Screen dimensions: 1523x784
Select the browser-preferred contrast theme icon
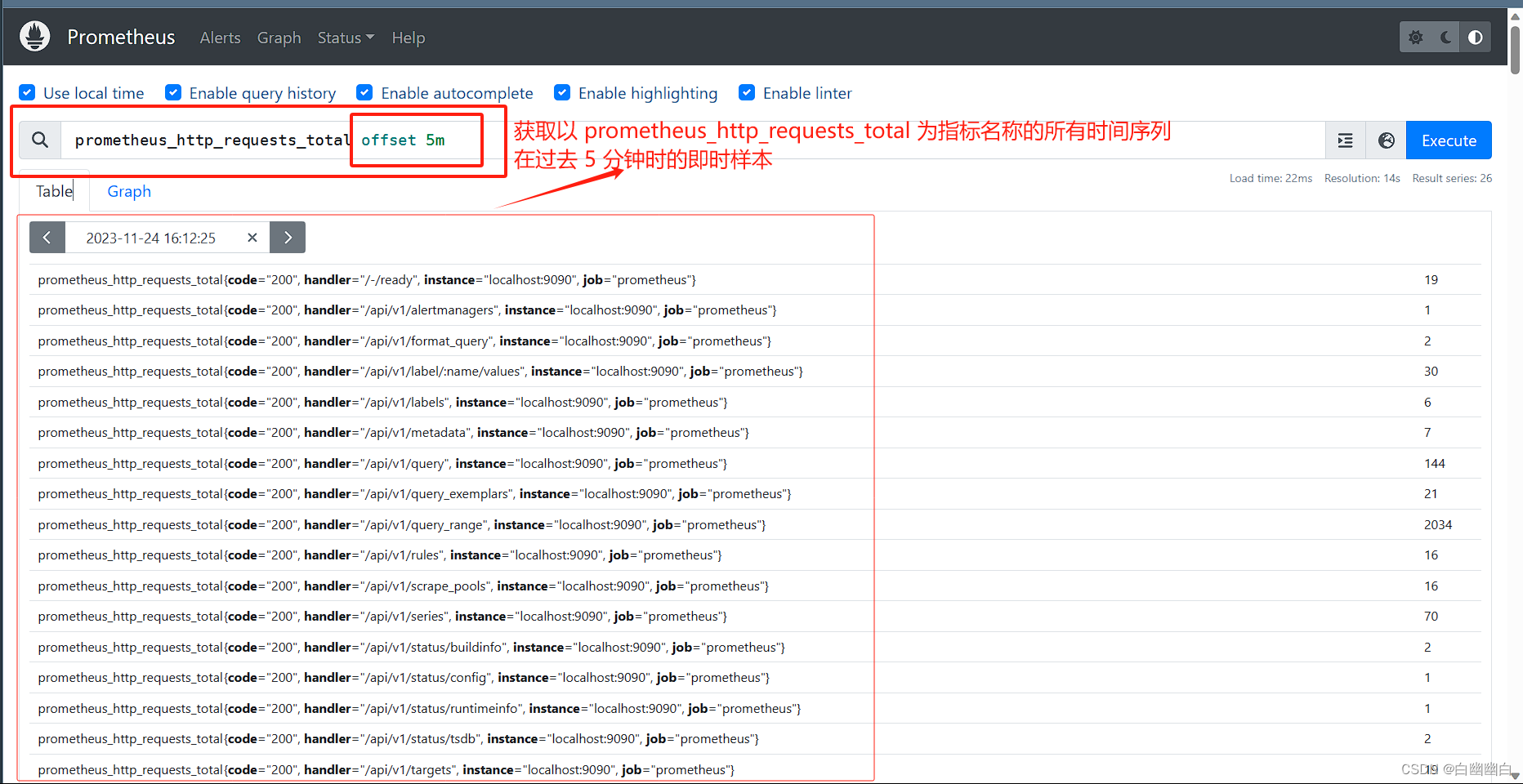point(1476,38)
